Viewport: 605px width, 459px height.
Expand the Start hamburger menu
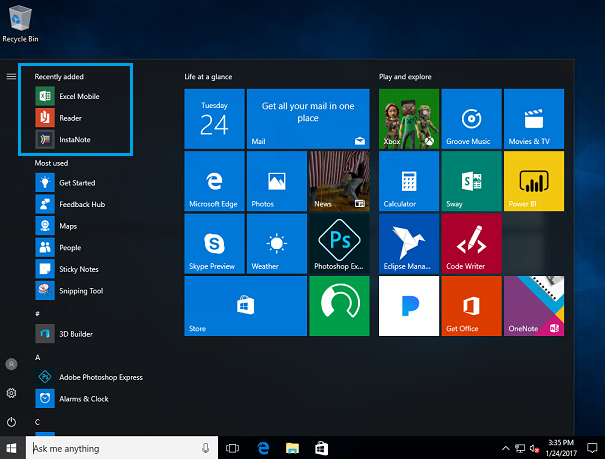tap(12, 76)
